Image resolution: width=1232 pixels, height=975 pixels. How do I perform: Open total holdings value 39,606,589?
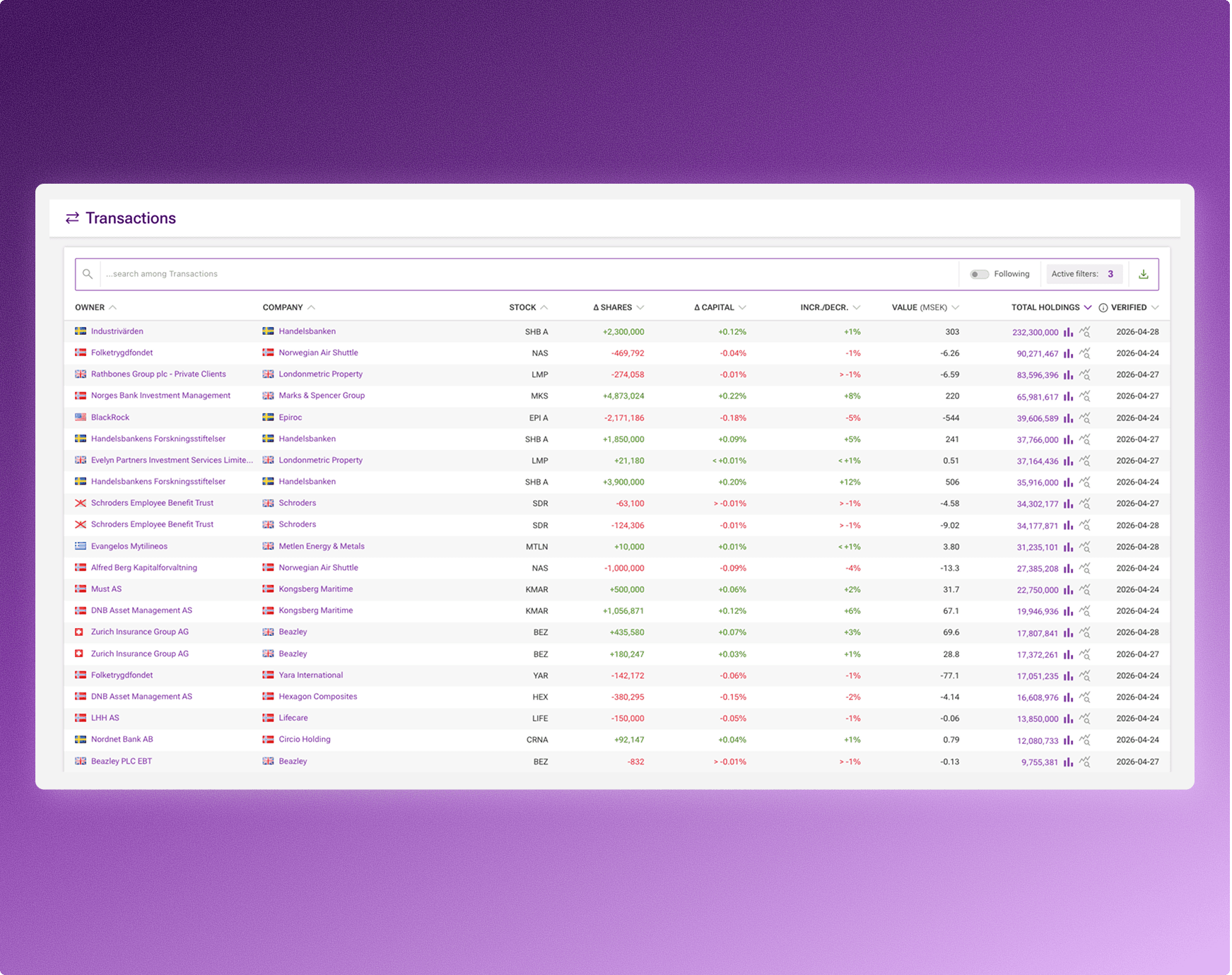1038,418
